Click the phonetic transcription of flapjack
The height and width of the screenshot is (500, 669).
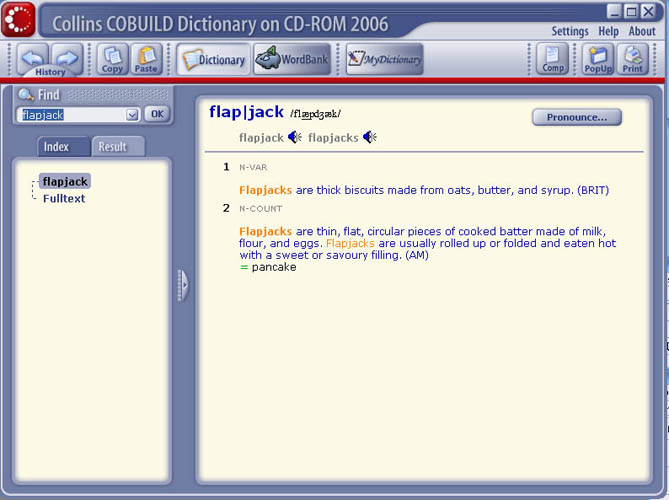[315, 114]
